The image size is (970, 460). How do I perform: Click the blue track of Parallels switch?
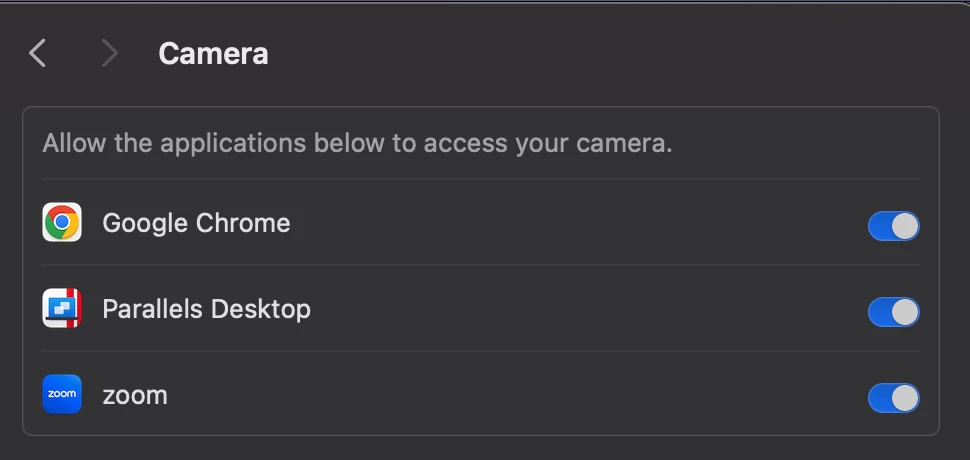pos(880,312)
